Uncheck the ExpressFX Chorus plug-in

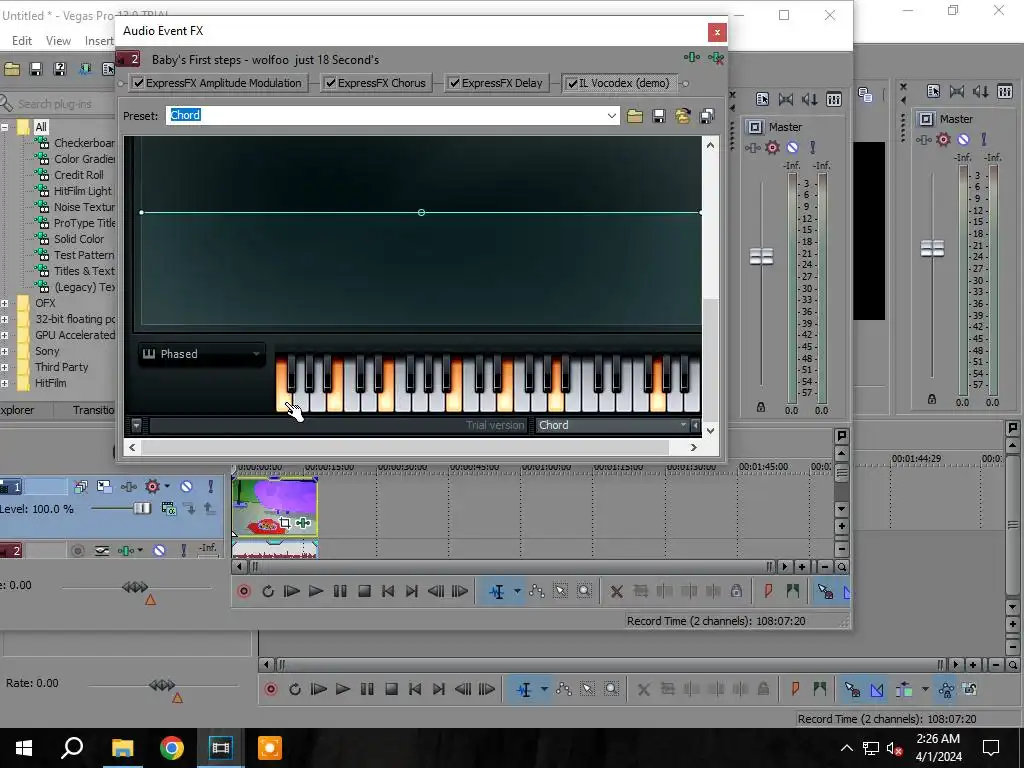point(330,83)
